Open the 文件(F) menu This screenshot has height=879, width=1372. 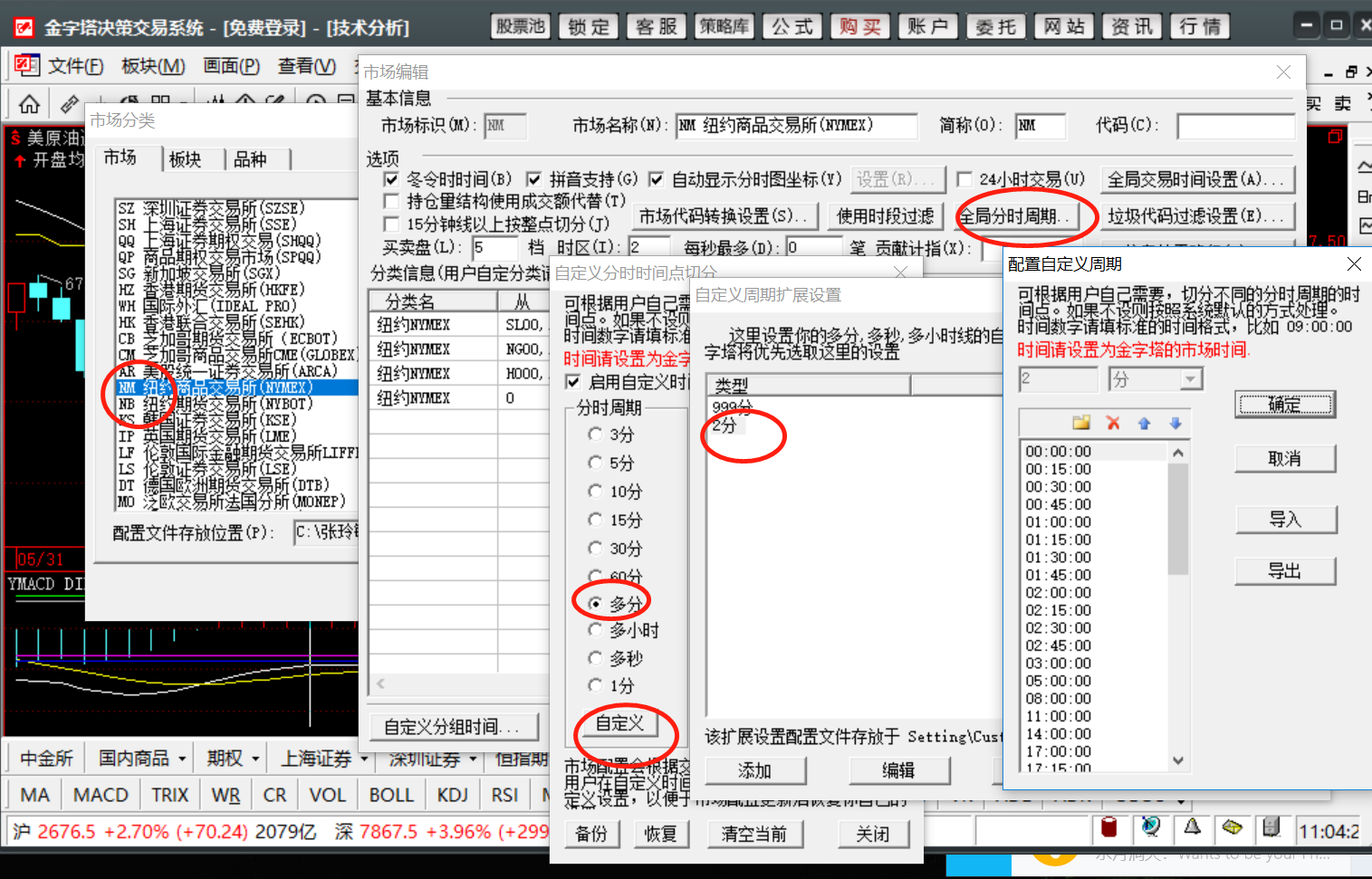coord(76,66)
